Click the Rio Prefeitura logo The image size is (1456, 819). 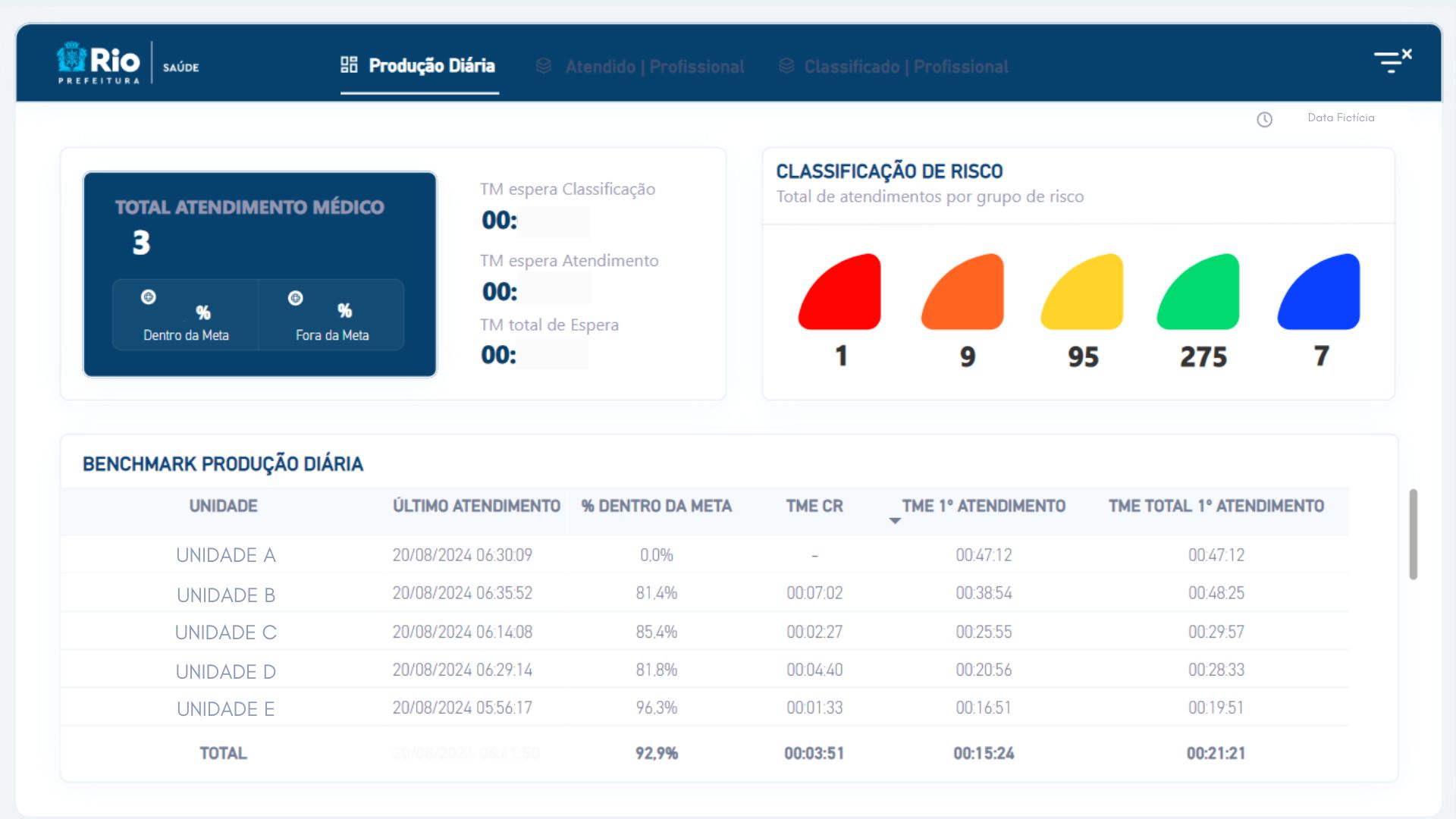point(99,63)
